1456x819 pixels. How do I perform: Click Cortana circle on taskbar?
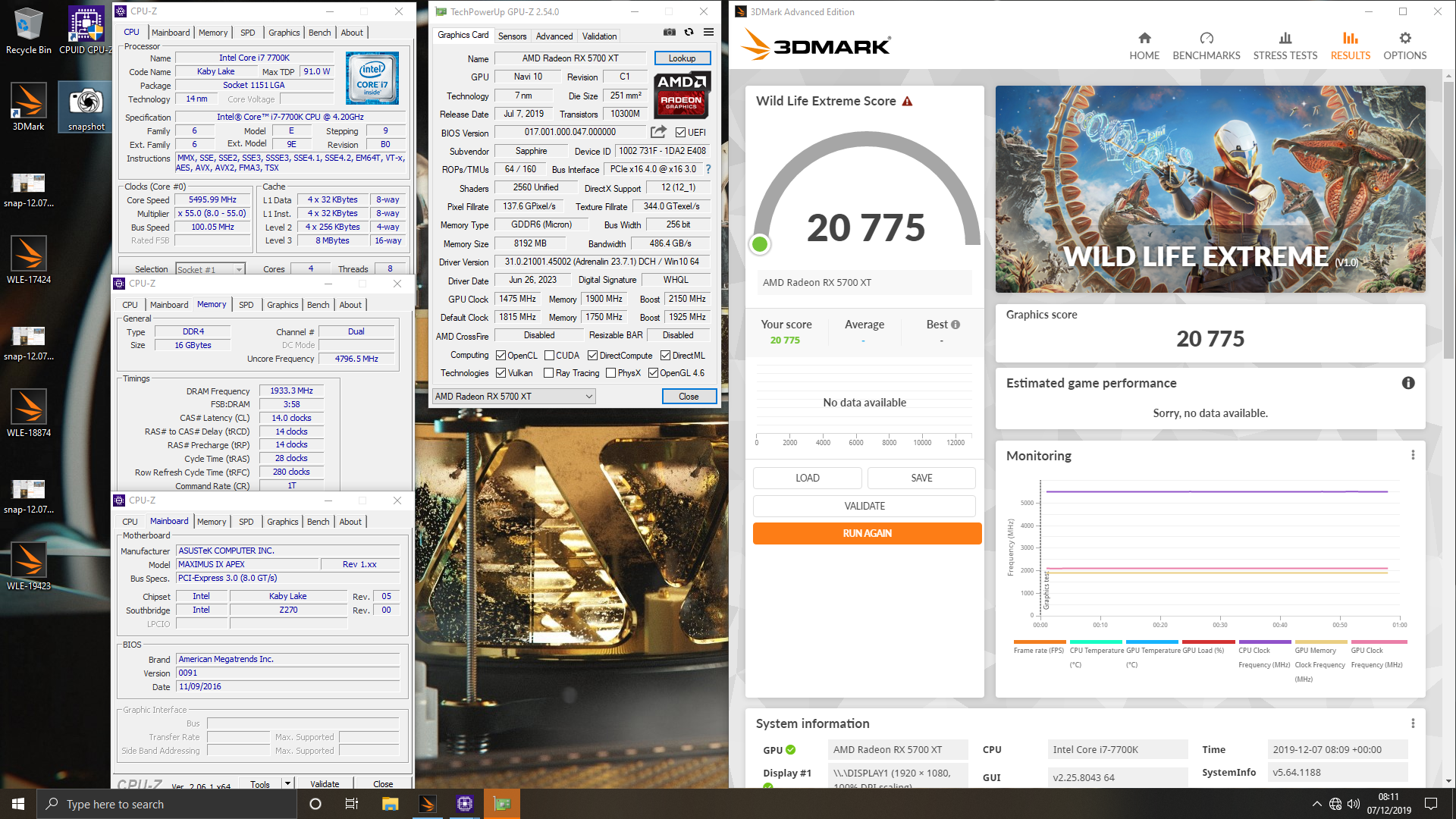pyautogui.click(x=315, y=804)
